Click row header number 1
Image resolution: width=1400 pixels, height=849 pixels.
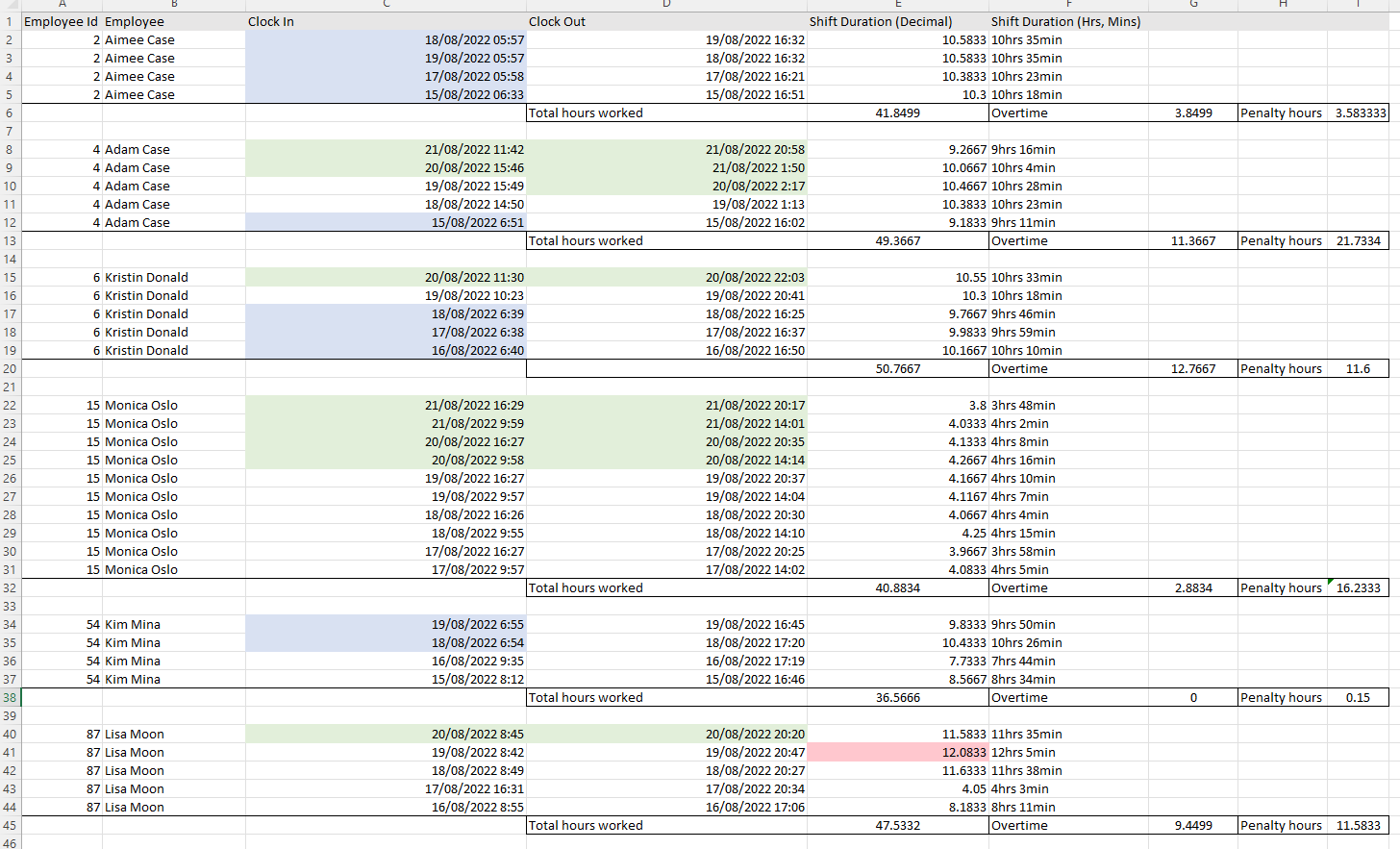(10, 21)
